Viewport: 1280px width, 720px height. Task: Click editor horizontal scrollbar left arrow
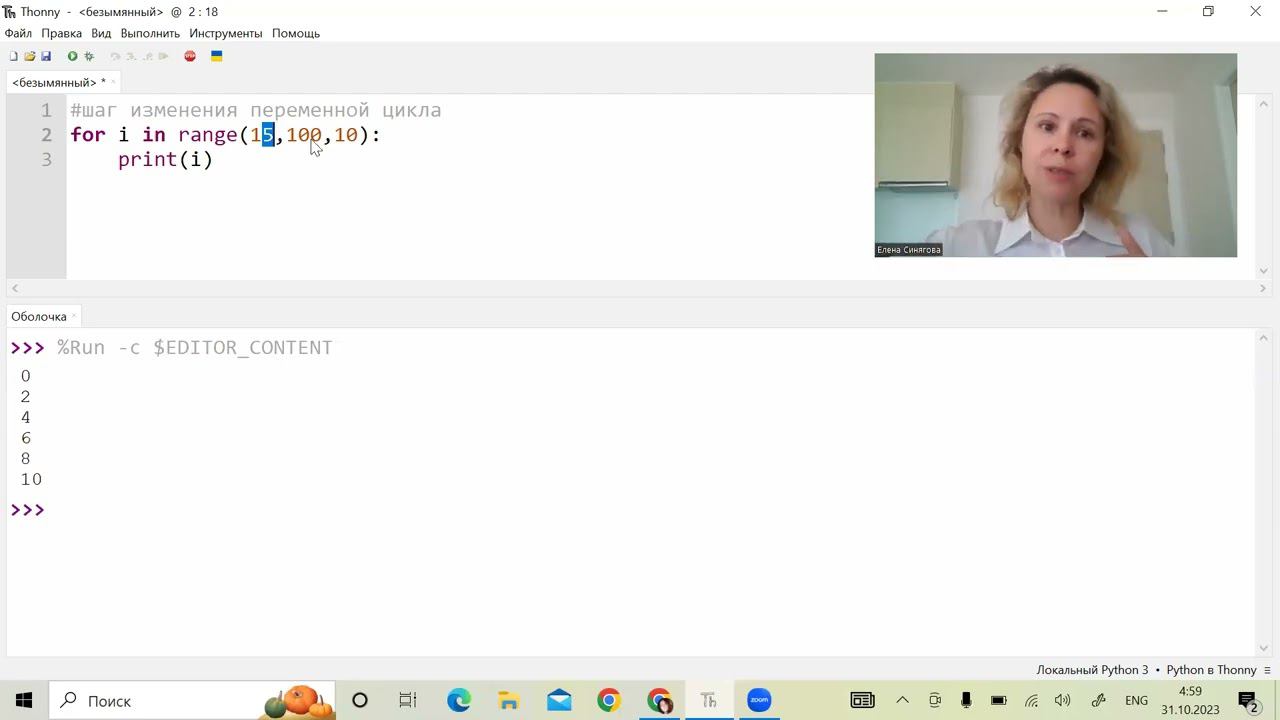(x=14, y=288)
